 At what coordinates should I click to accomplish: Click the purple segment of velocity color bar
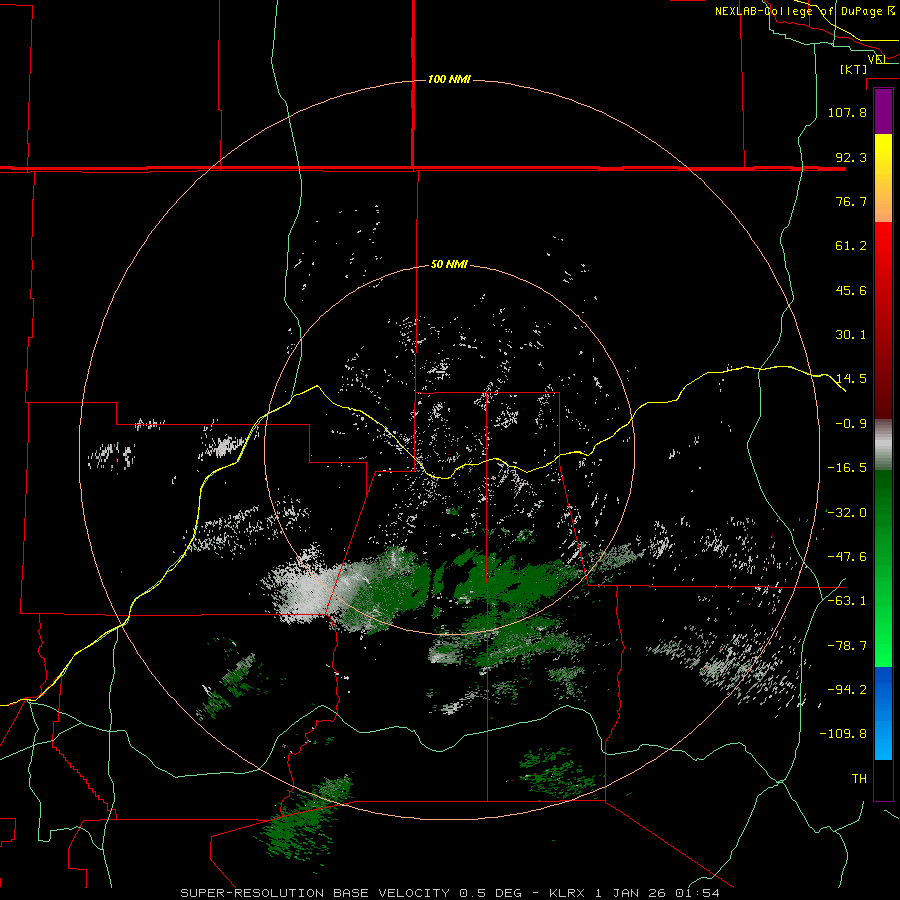click(x=883, y=112)
